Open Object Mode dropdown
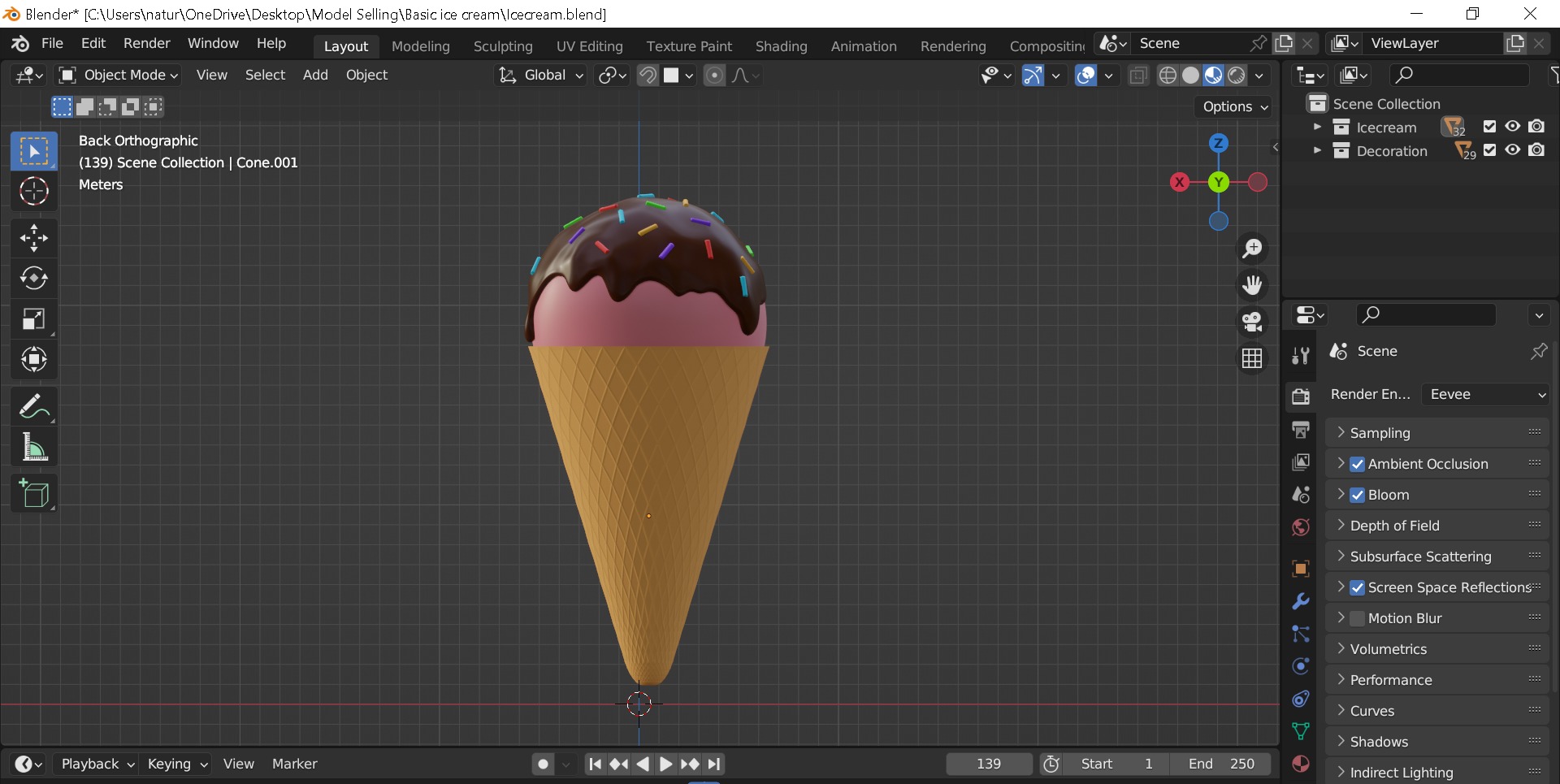 click(x=119, y=76)
